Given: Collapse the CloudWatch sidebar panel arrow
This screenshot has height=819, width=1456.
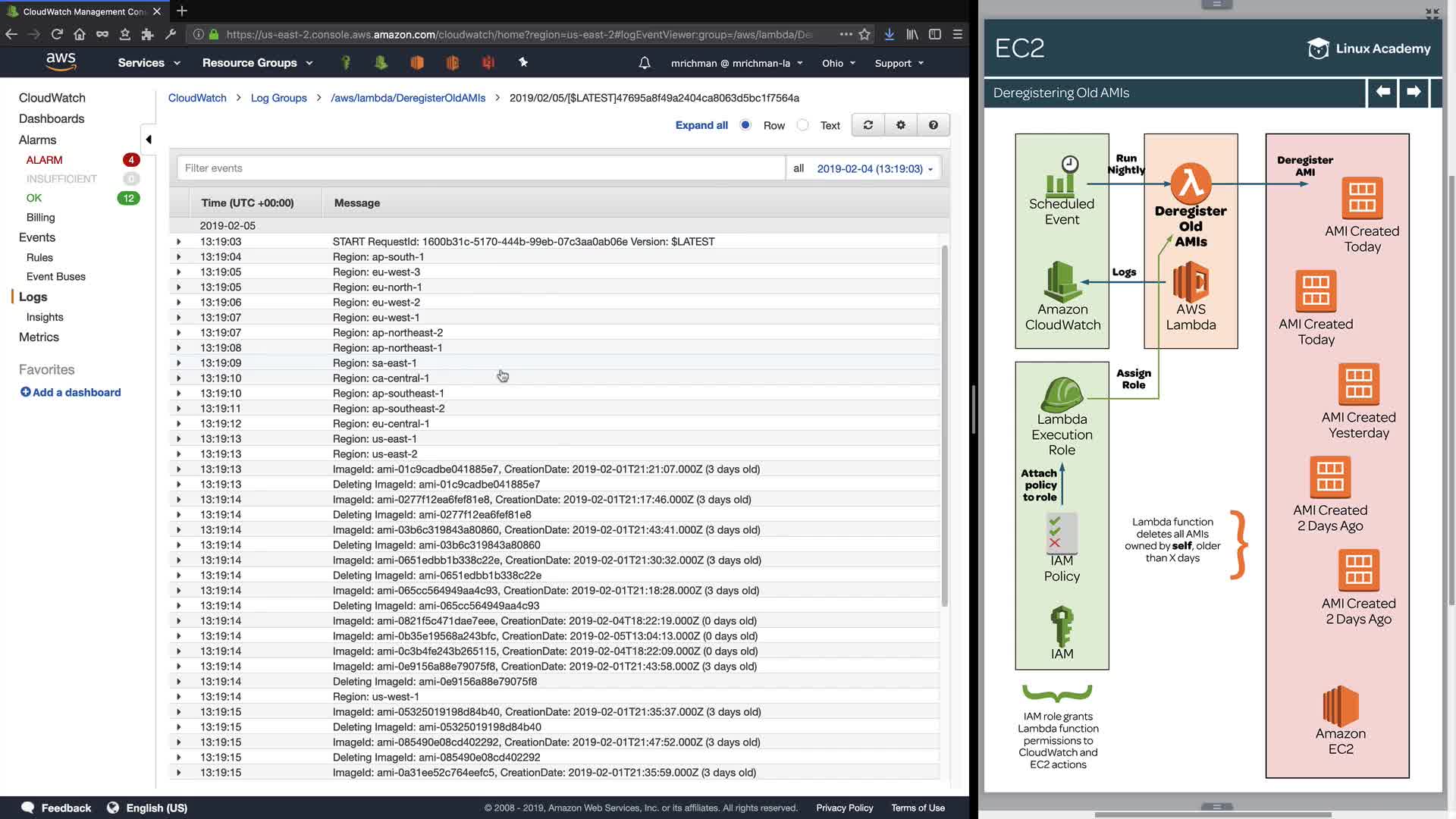Looking at the screenshot, I should click(149, 140).
